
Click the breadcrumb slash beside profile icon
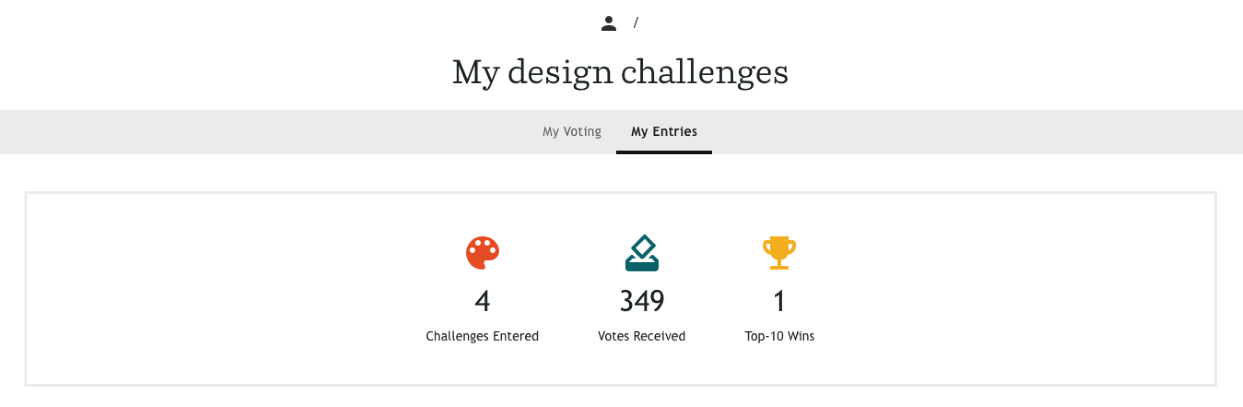coord(636,23)
